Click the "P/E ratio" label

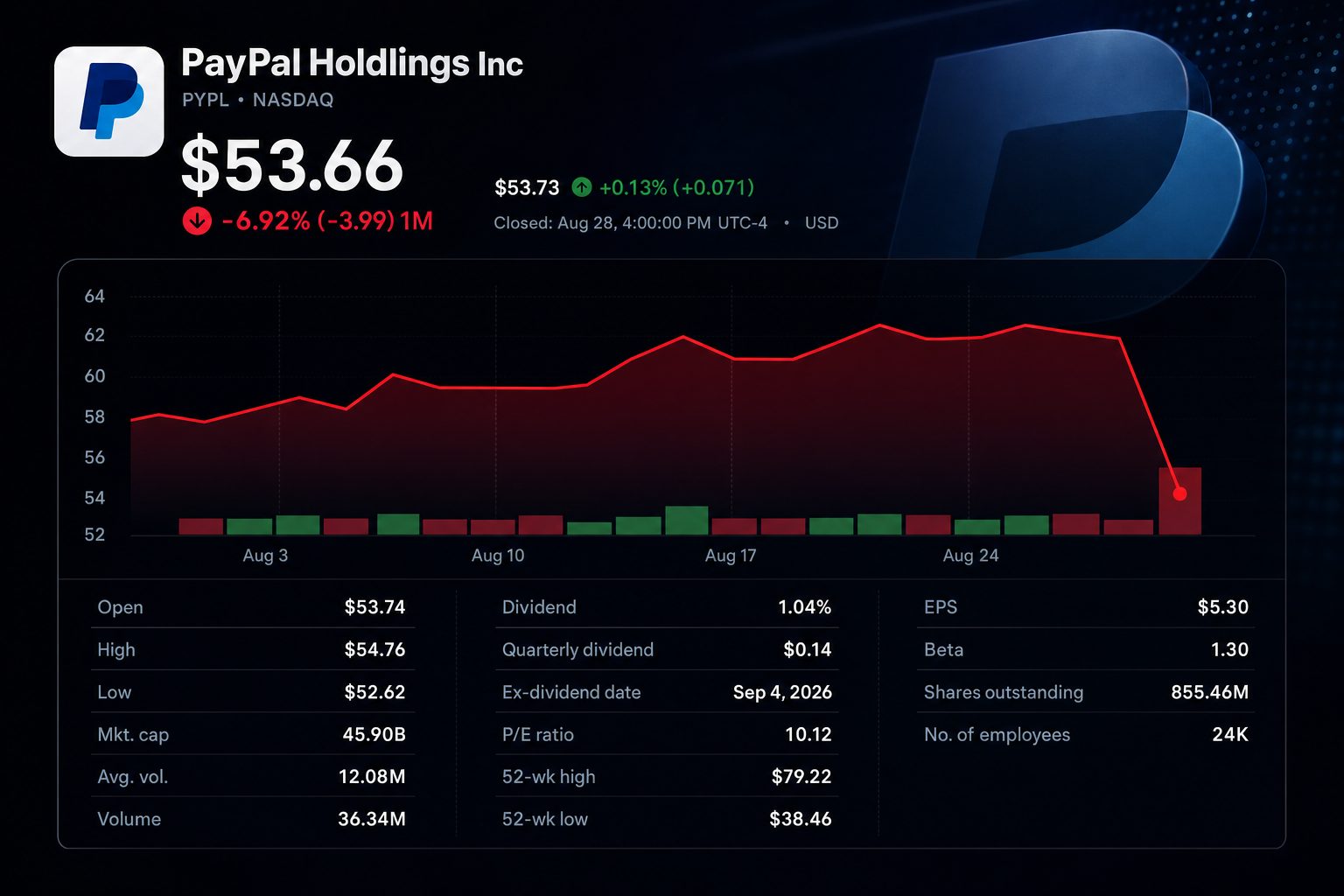click(x=538, y=735)
